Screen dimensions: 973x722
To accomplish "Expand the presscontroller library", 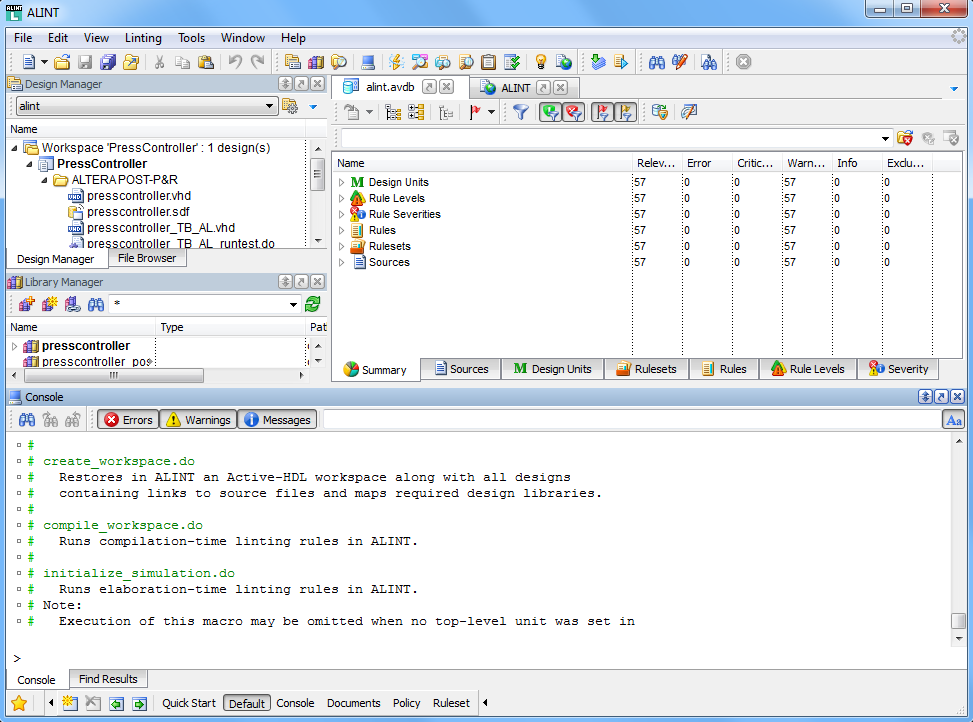I will pos(14,346).
